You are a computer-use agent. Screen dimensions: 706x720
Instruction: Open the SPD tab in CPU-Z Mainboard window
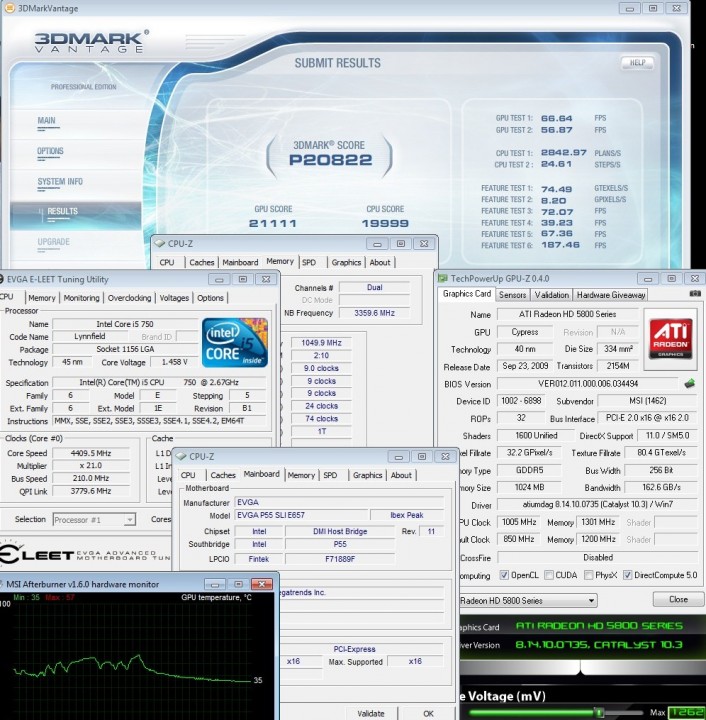(330, 475)
